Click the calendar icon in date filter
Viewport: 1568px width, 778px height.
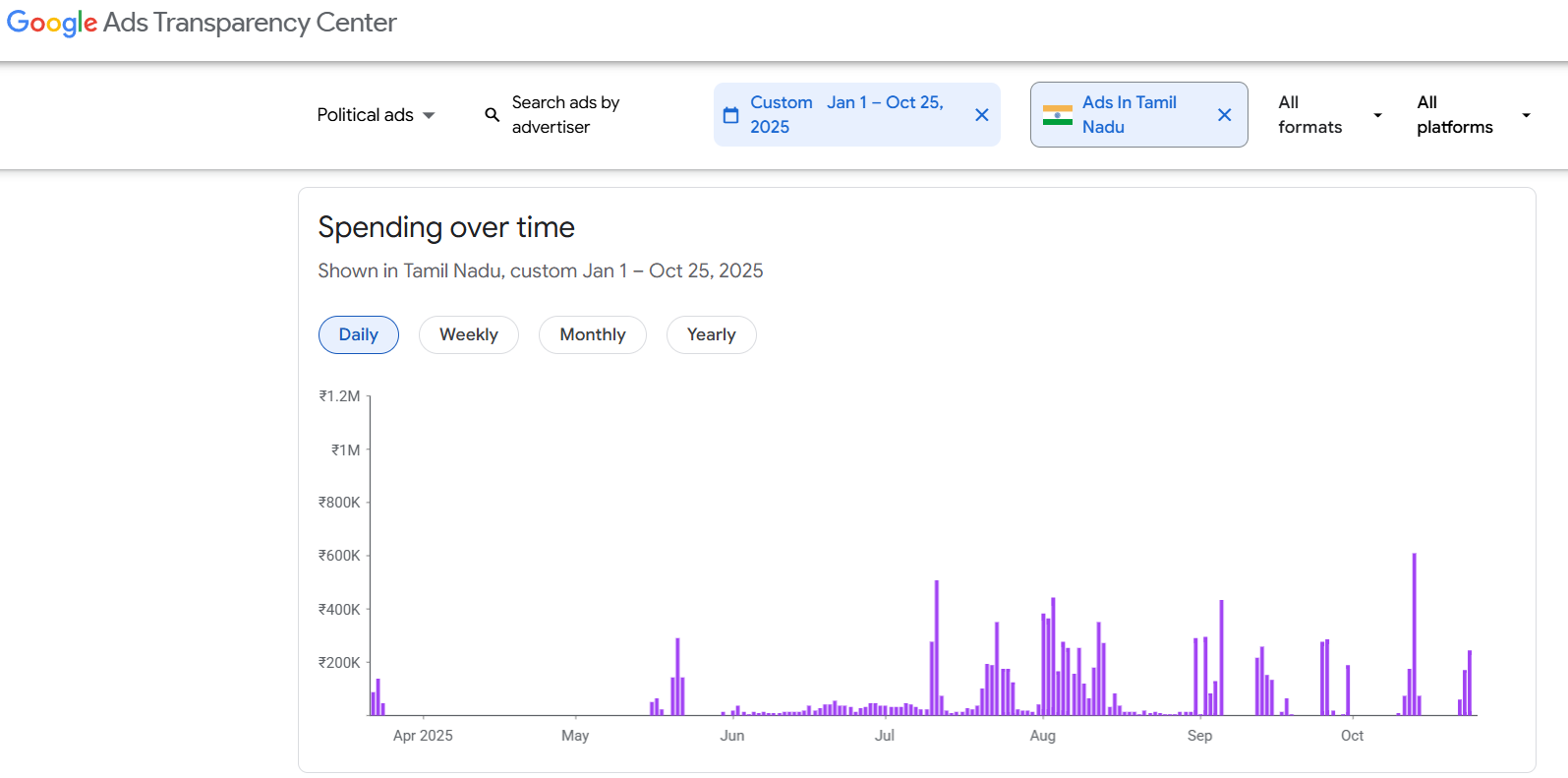(730, 115)
